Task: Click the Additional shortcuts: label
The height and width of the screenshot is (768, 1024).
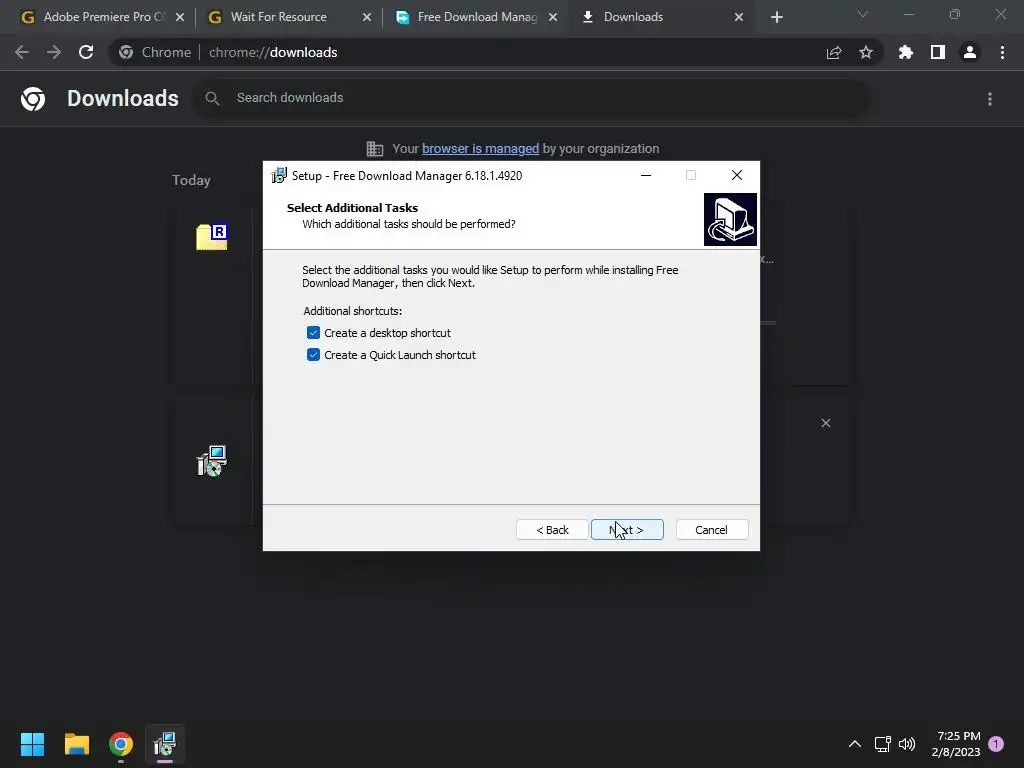Action: pos(353,311)
